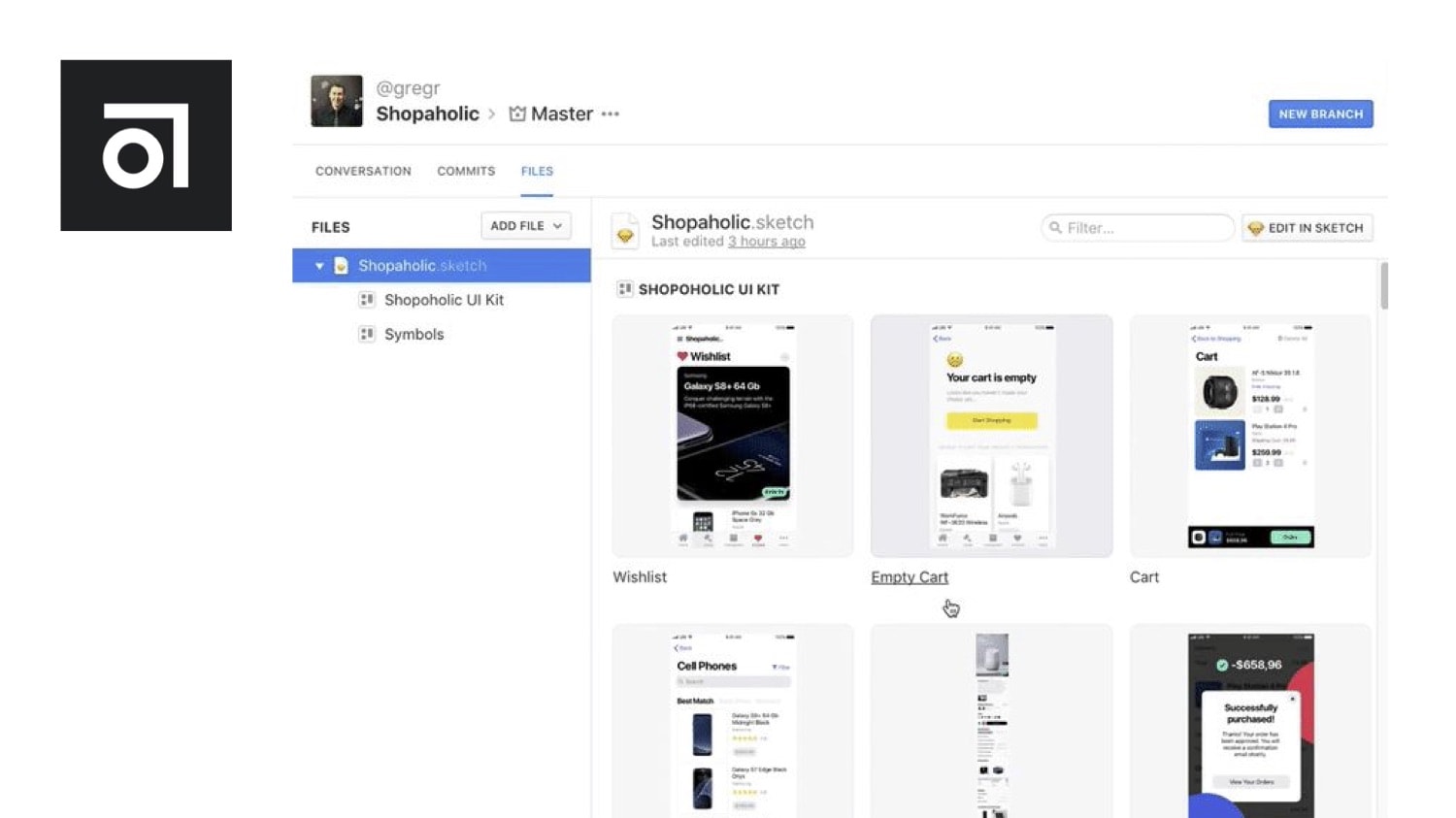Viewport: 1456px width, 818px height.
Task: Click the breadcrumb chevron after Shopaholic
Action: click(492, 114)
